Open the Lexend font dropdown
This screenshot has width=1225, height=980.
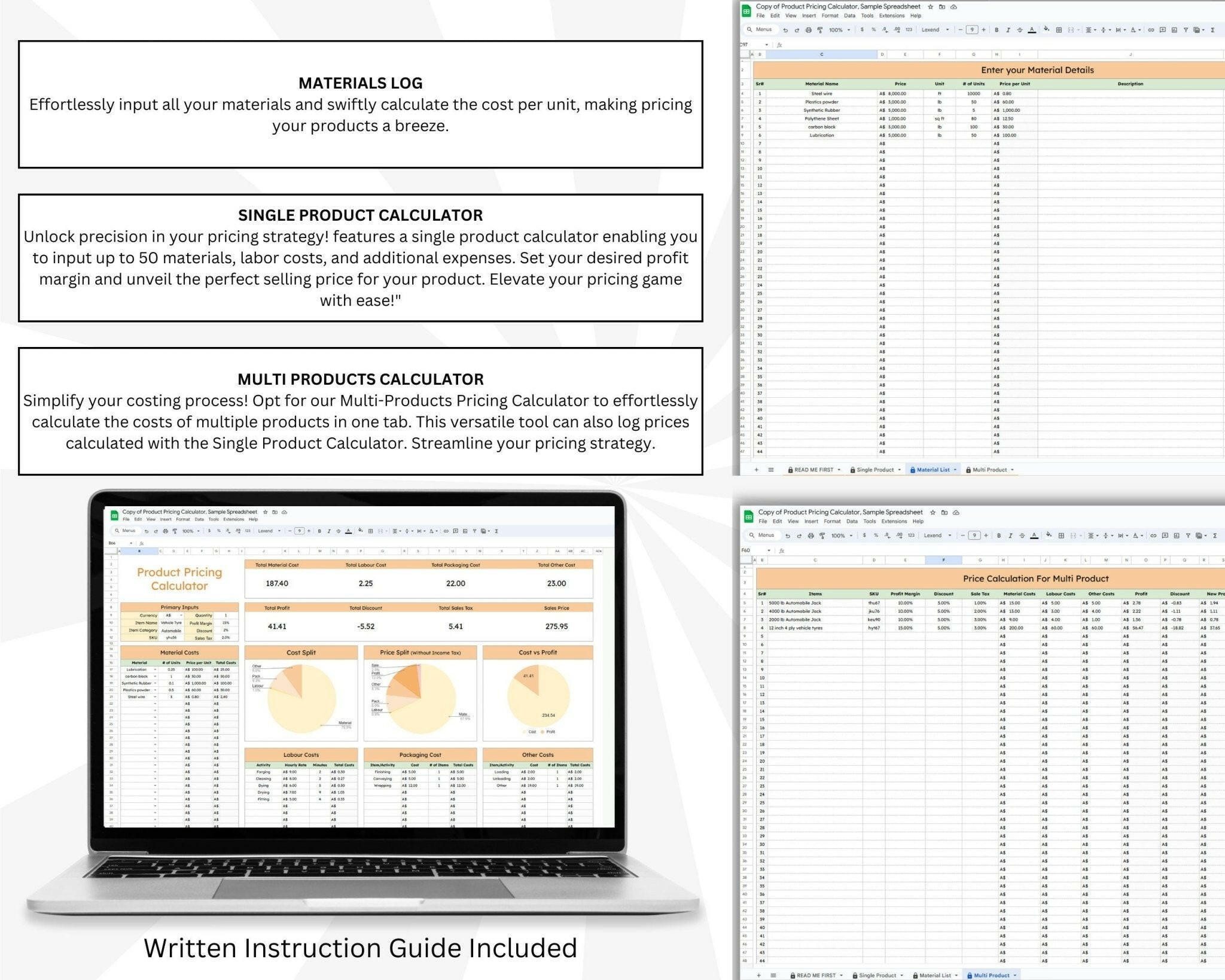pyautogui.click(x=935, y=30)
